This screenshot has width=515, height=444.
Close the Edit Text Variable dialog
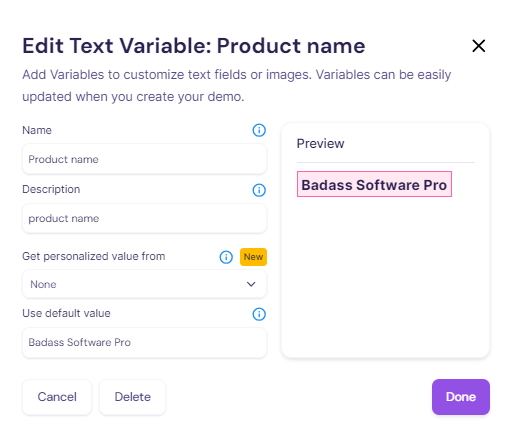(x=478, y=46)
